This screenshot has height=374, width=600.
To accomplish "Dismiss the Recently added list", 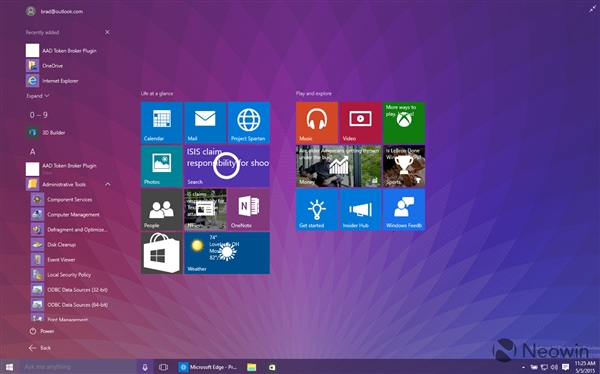I will pyautogui.click(x=108, y=32).
